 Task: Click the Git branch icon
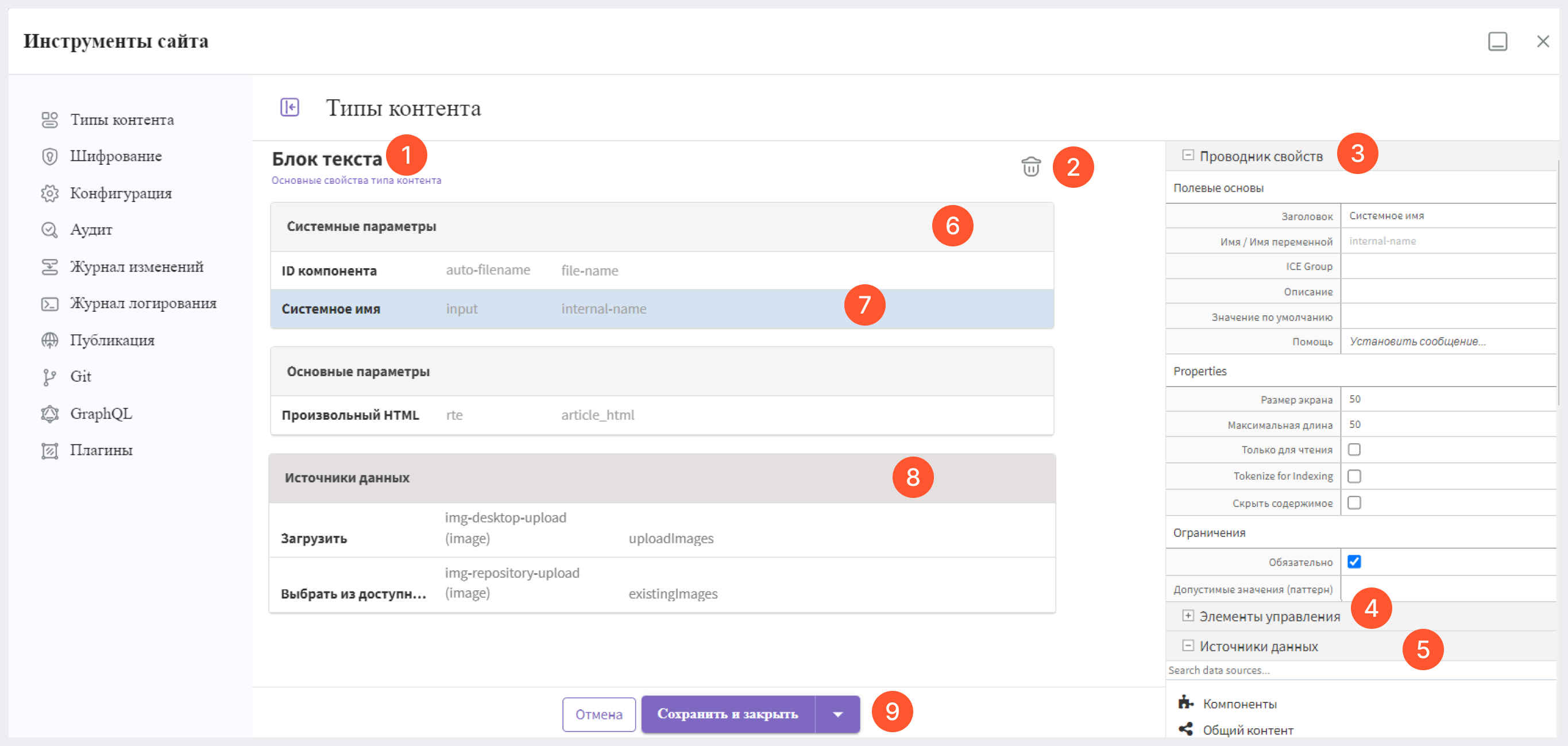[x=49, y=377]
